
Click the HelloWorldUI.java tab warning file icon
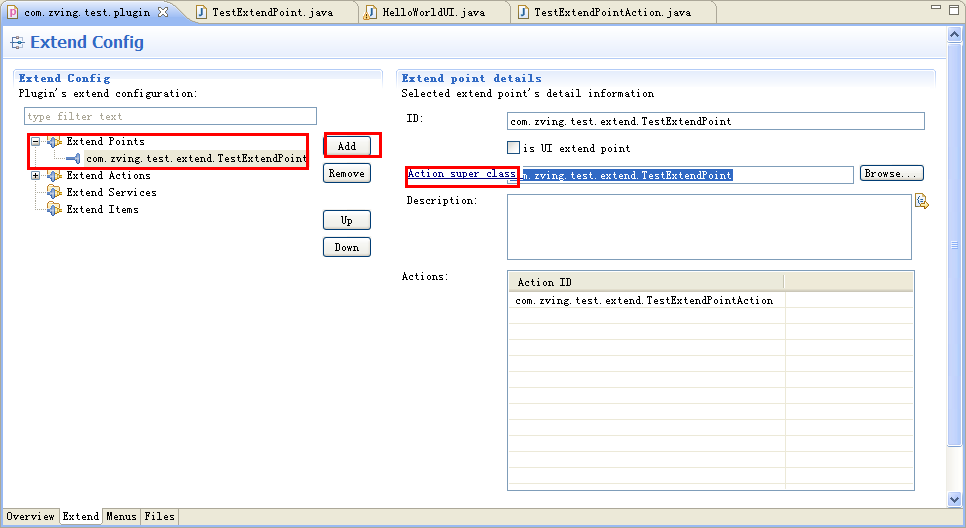[x=372, y=13]
